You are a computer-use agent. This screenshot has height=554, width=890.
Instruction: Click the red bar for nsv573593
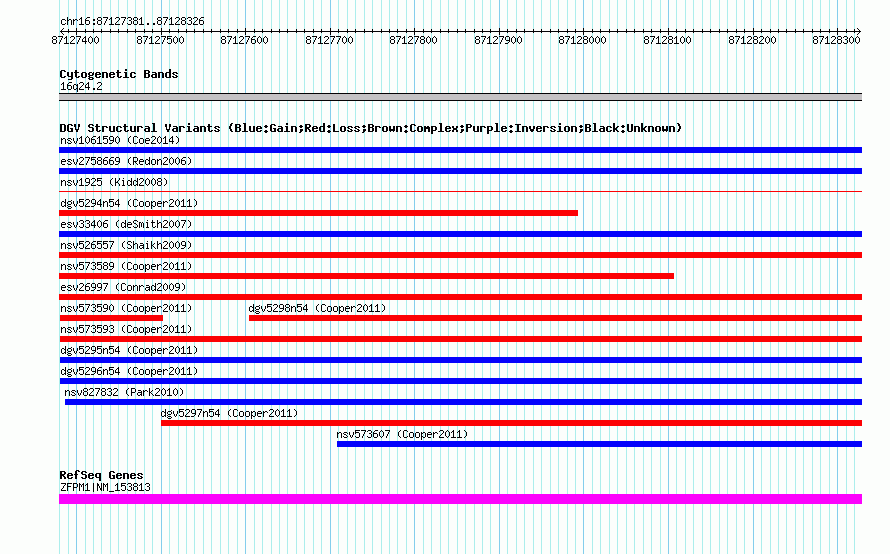click(460, 339)
